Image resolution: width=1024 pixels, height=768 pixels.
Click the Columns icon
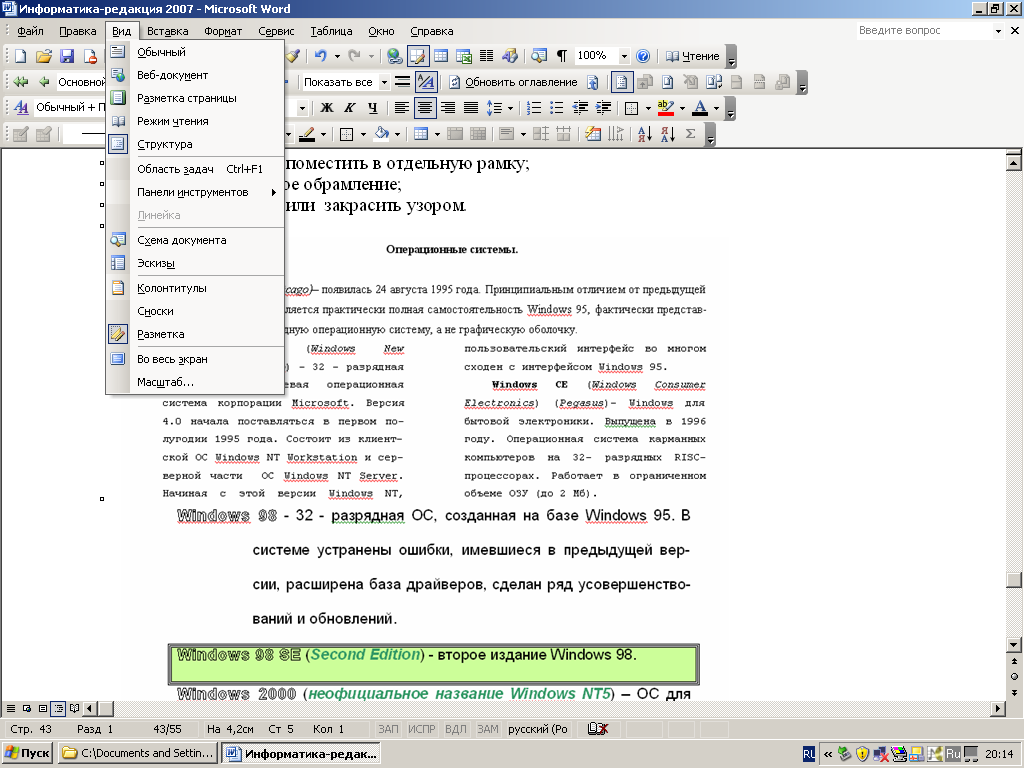(x=487, y=56)
